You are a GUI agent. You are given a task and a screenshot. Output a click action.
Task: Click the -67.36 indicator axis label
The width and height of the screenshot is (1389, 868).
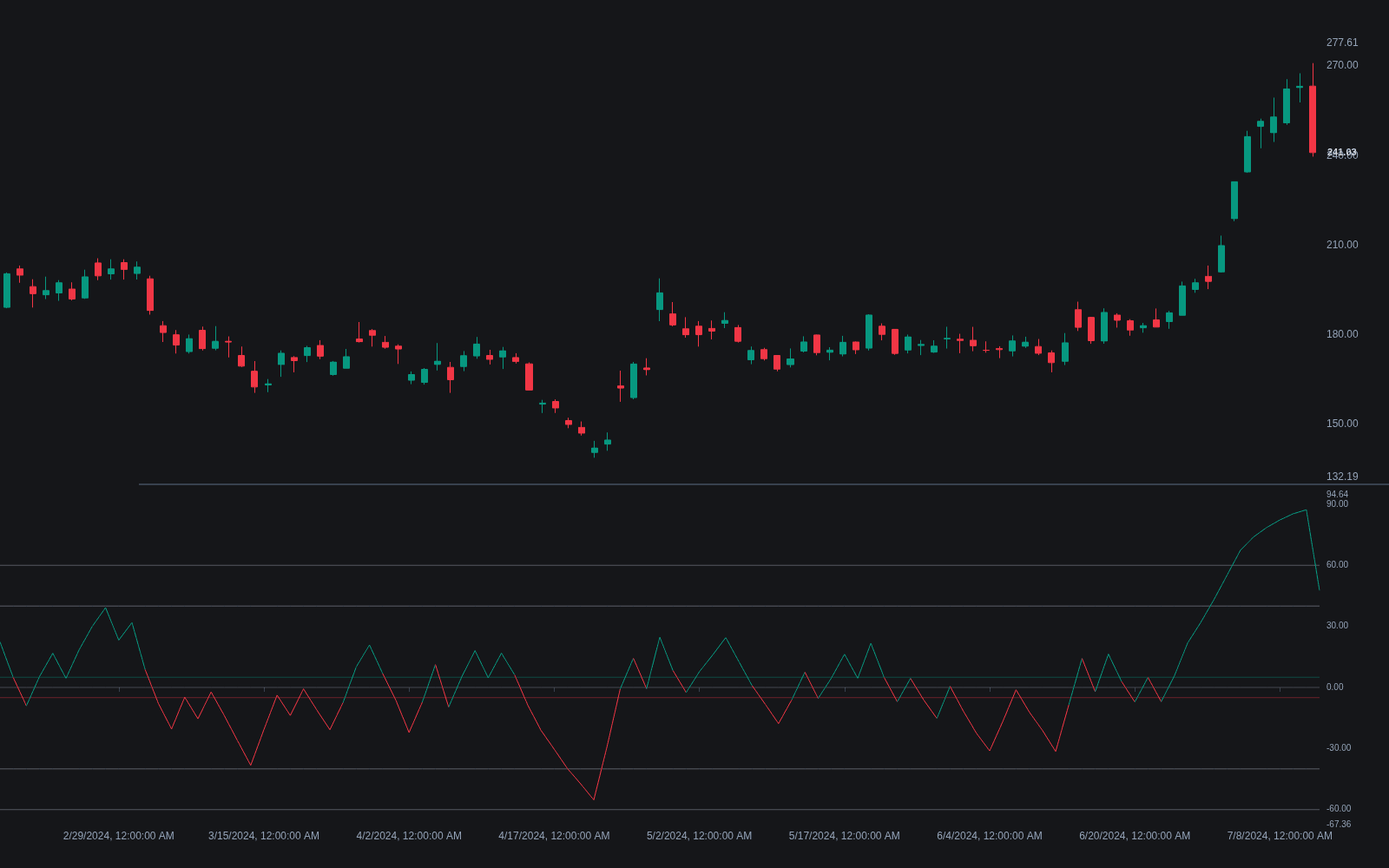coord(1339,825)
